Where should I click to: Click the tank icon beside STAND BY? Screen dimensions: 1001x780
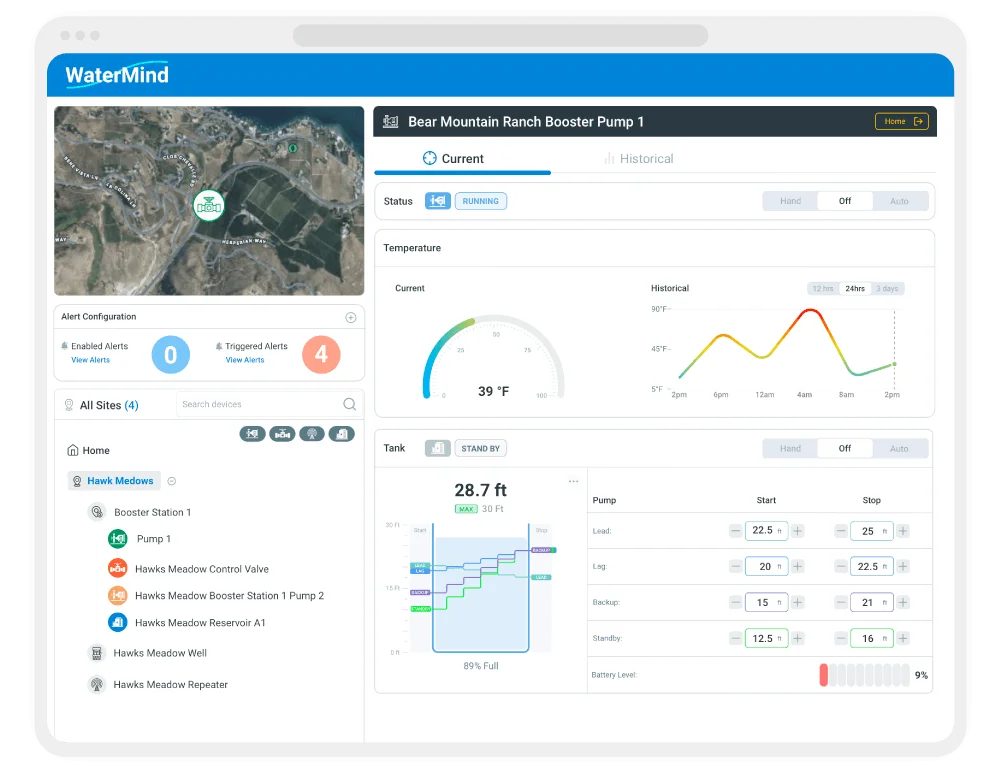point(438,448)
